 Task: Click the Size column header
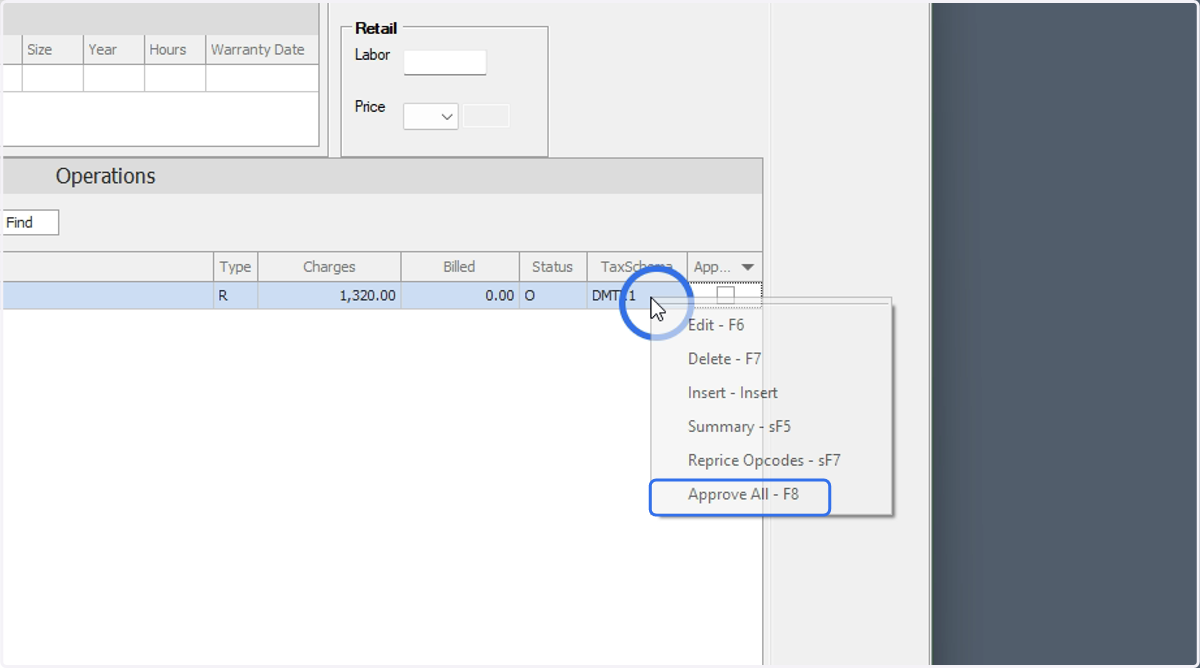click(x=53, y=50)
